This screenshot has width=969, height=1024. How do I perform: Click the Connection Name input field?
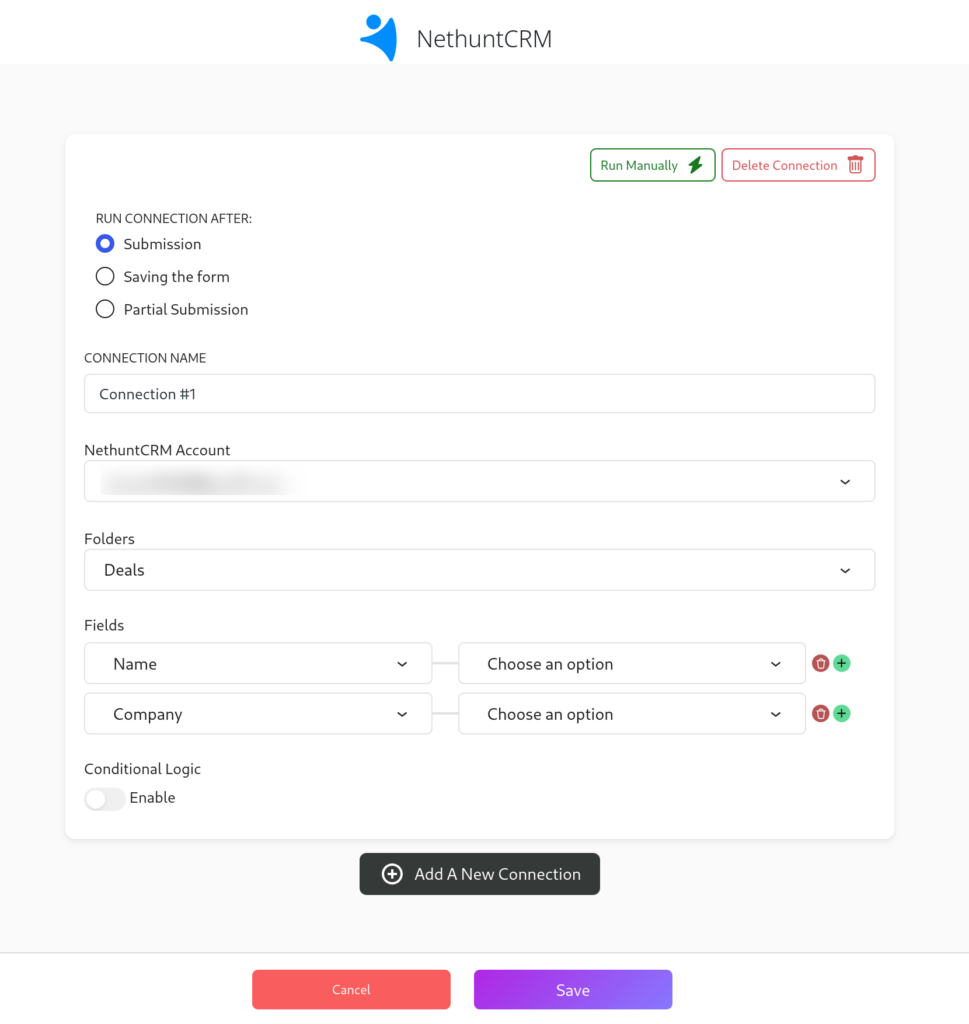click(x=479, y=394)
